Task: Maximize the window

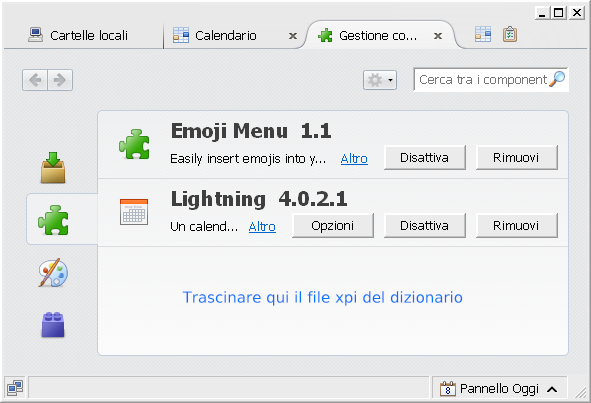Action: coord(559,13)
